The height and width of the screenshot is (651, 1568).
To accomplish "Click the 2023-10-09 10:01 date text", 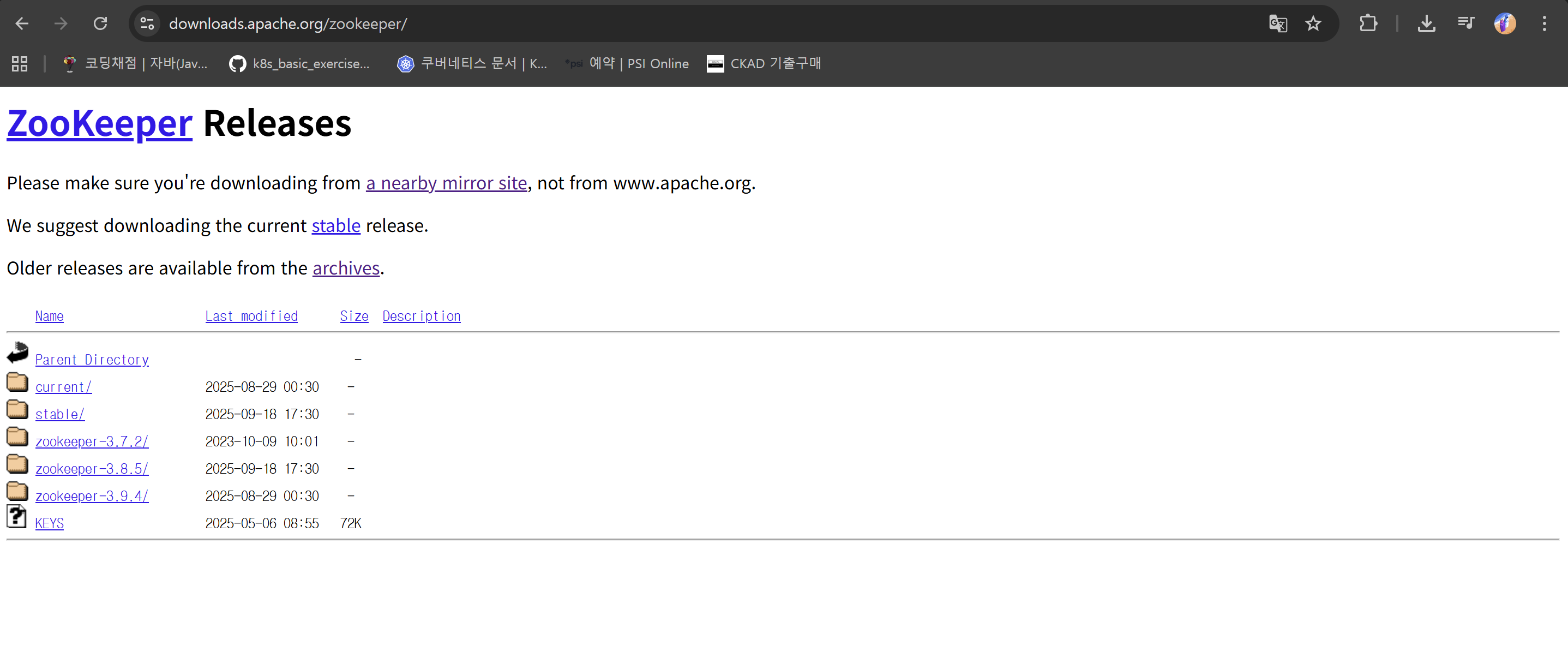I will click(x=262, y=442).
